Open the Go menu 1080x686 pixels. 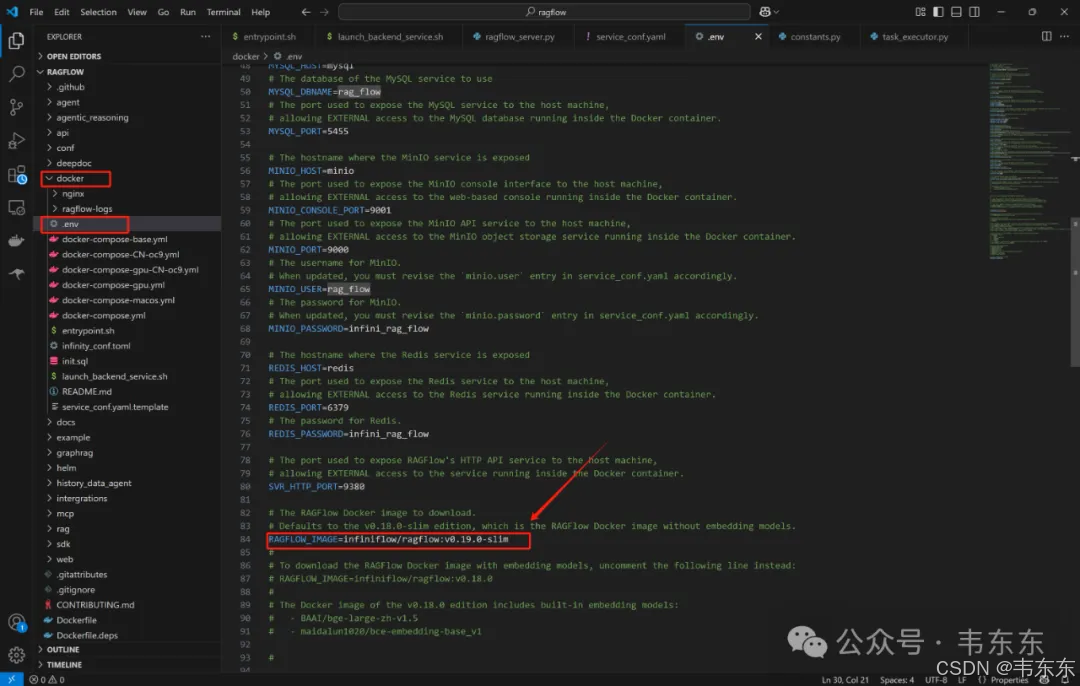tap(163, 12)
